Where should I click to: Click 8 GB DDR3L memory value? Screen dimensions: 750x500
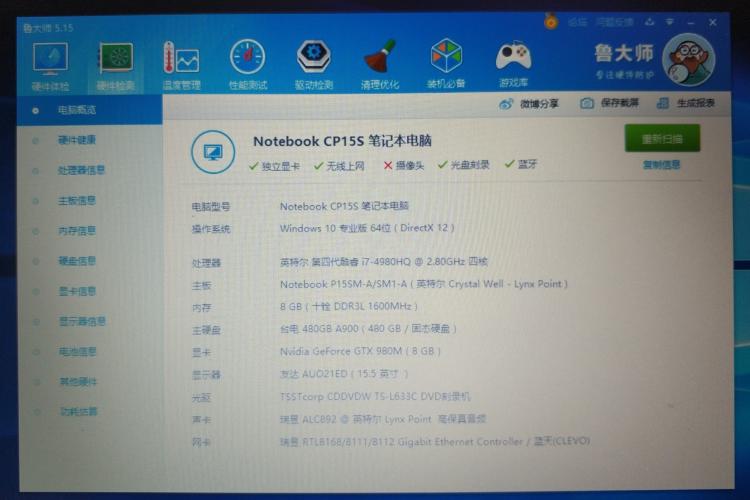coord(349,306)
